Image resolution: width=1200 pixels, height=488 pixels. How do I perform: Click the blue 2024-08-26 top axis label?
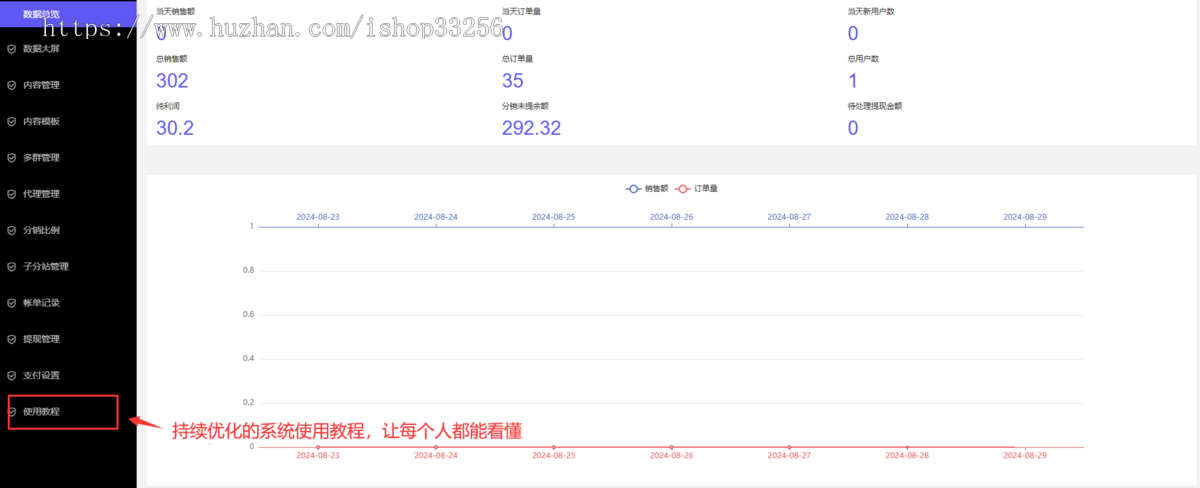(672, 216)
